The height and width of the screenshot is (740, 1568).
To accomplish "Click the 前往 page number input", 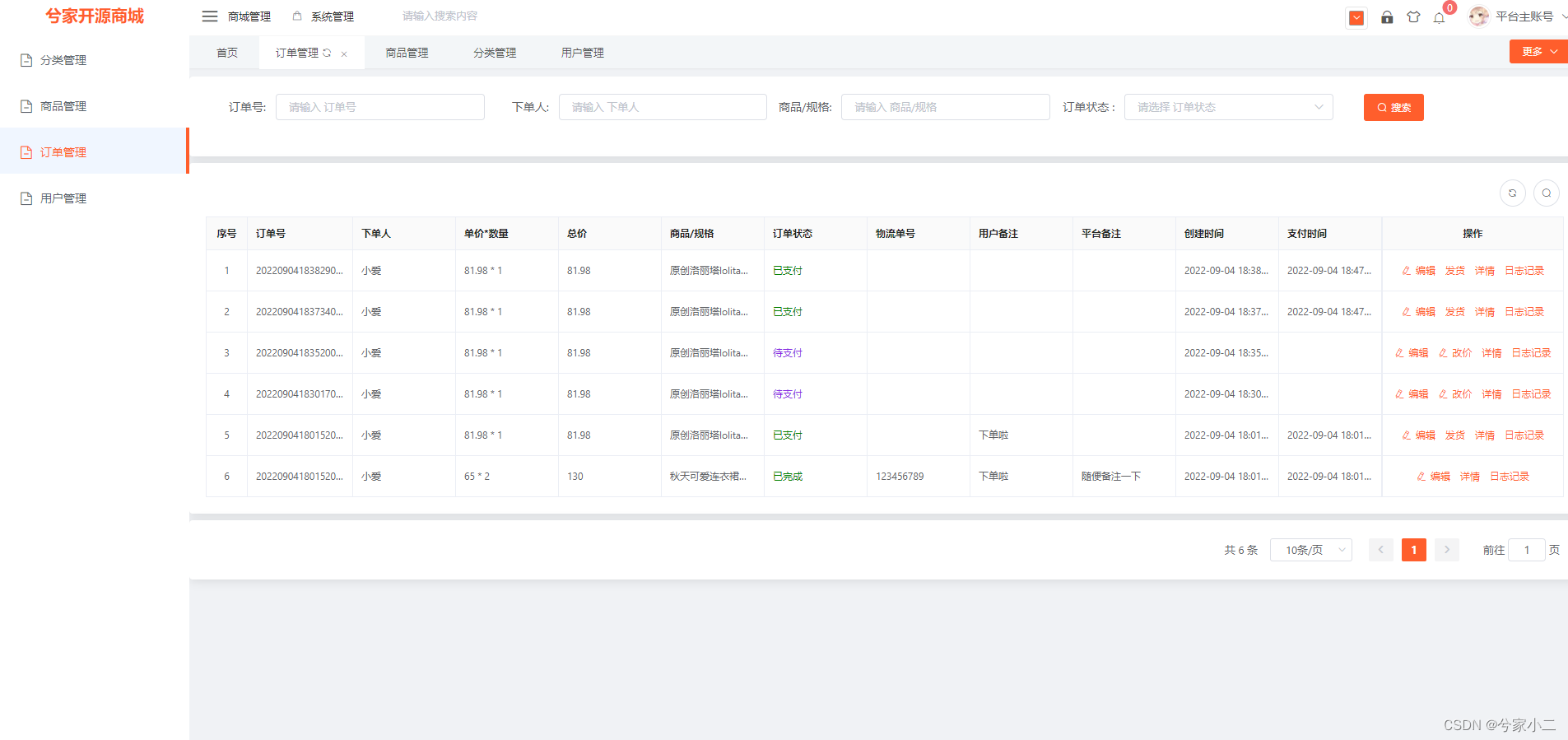I will 1527,550.
